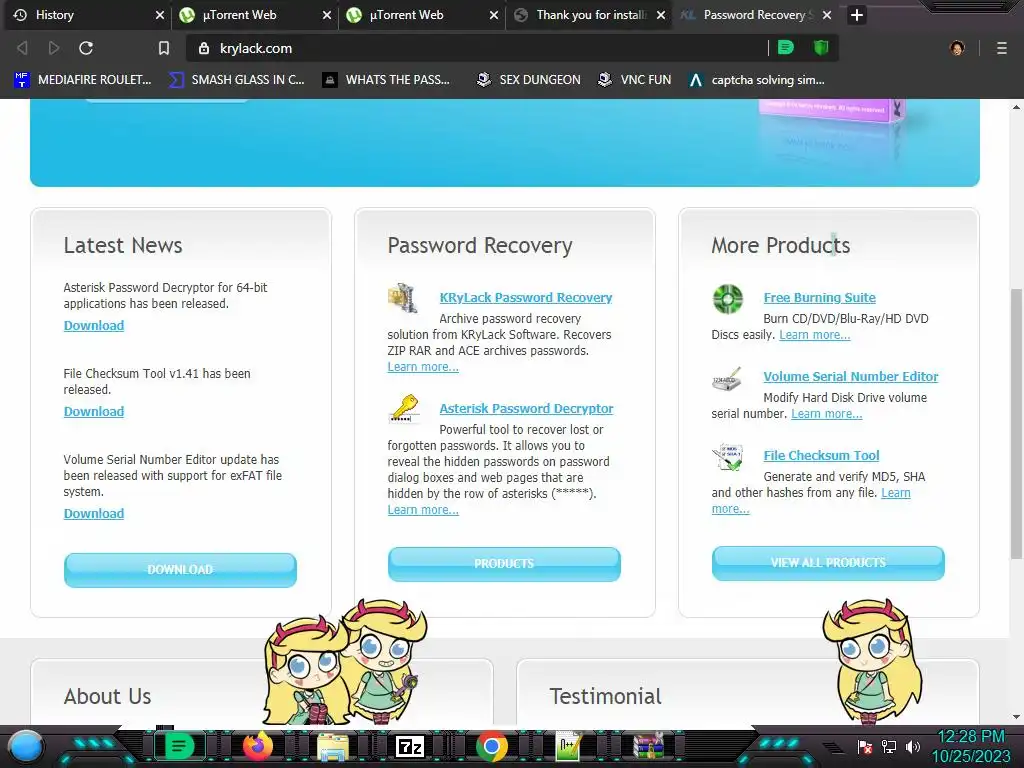The image size is (1024, 768).
Task: Go forward with the browser forward arrow
Action: [54, 48]
